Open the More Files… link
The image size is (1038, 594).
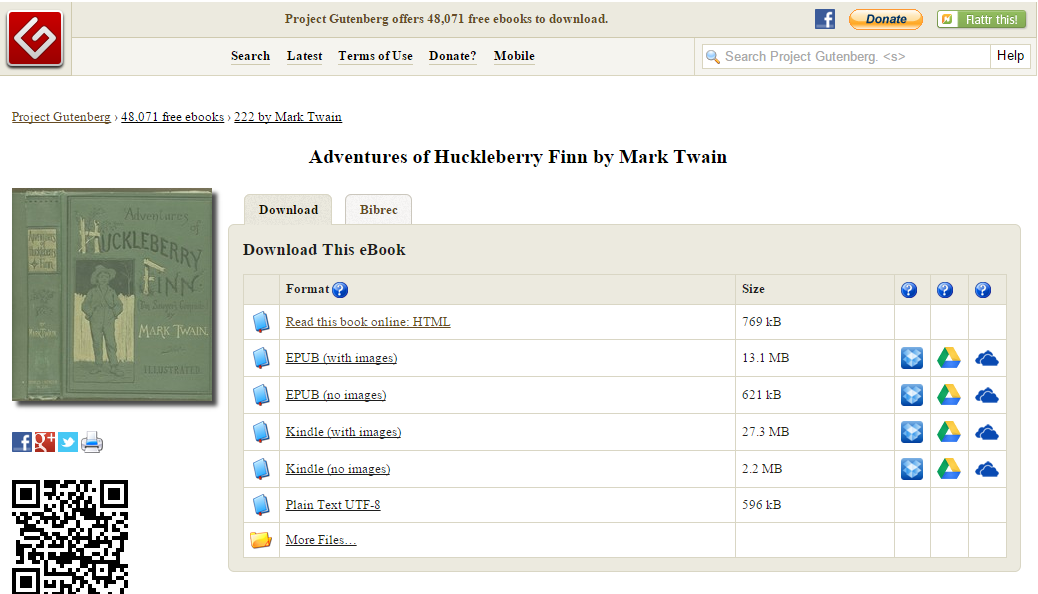(x=321, y=540)
